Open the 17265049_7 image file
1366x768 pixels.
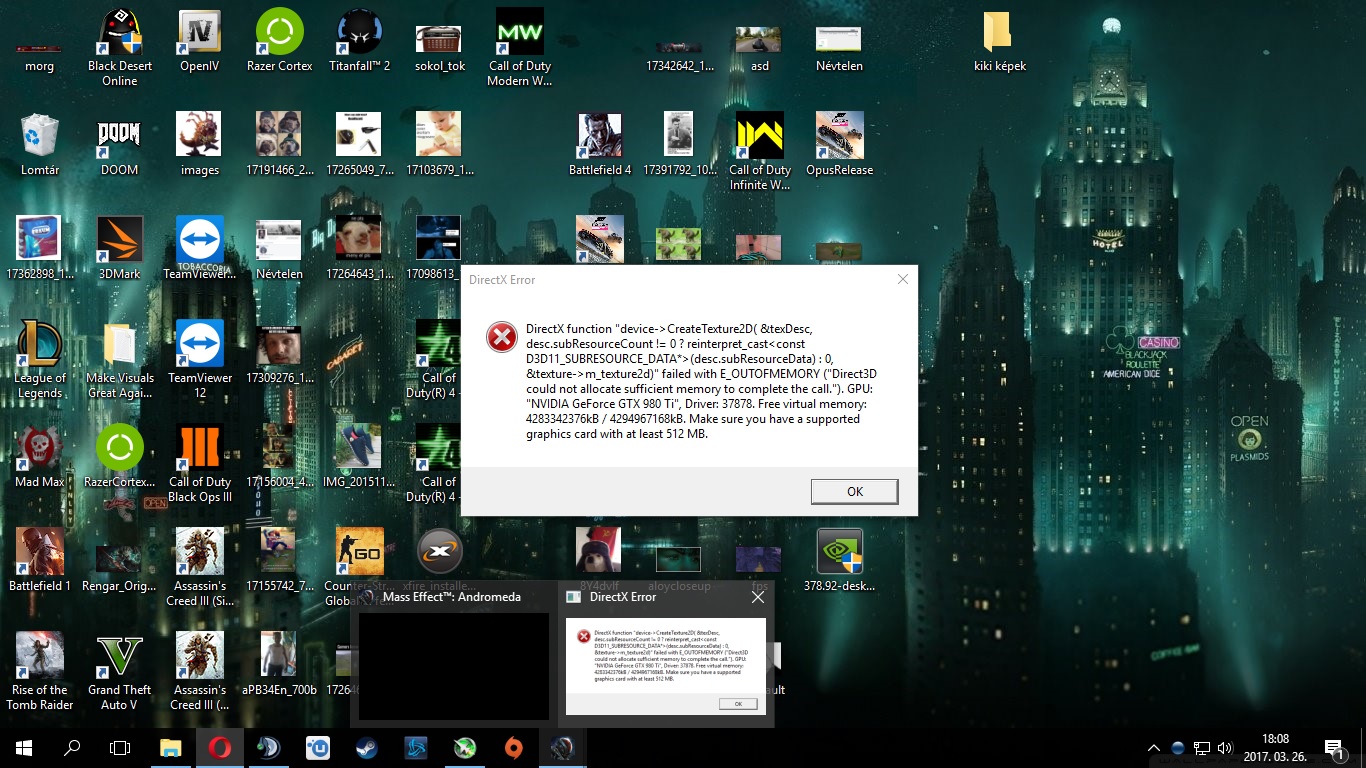pyautogui.click(x=360, y=146)
